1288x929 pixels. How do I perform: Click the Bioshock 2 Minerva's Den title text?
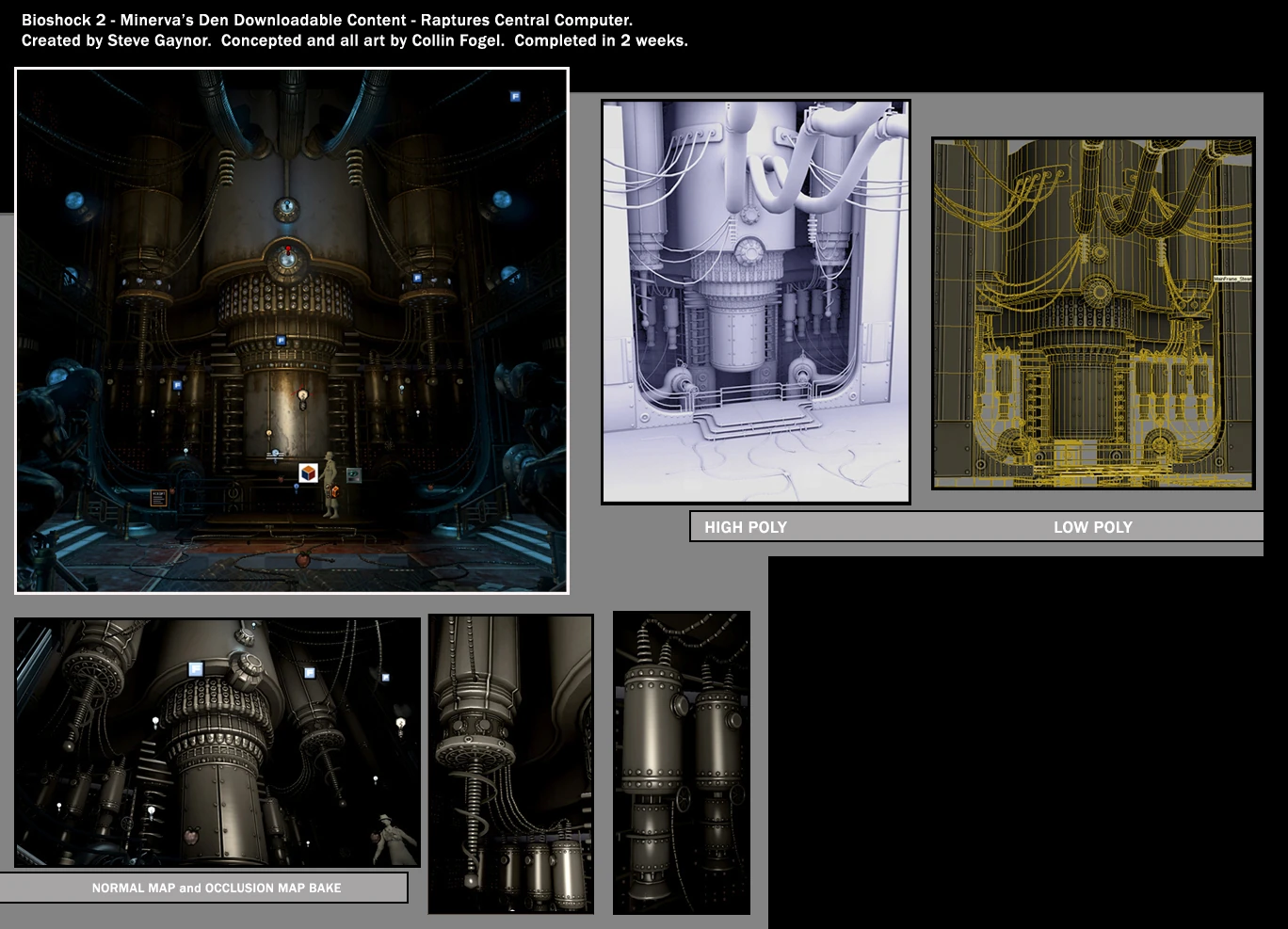[x=327, y=20]
